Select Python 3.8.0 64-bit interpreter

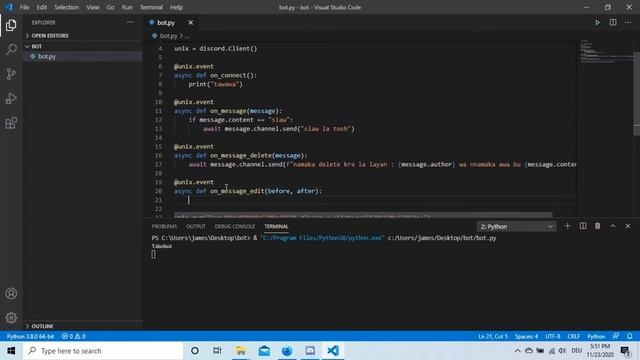click(x=30, y=336)
